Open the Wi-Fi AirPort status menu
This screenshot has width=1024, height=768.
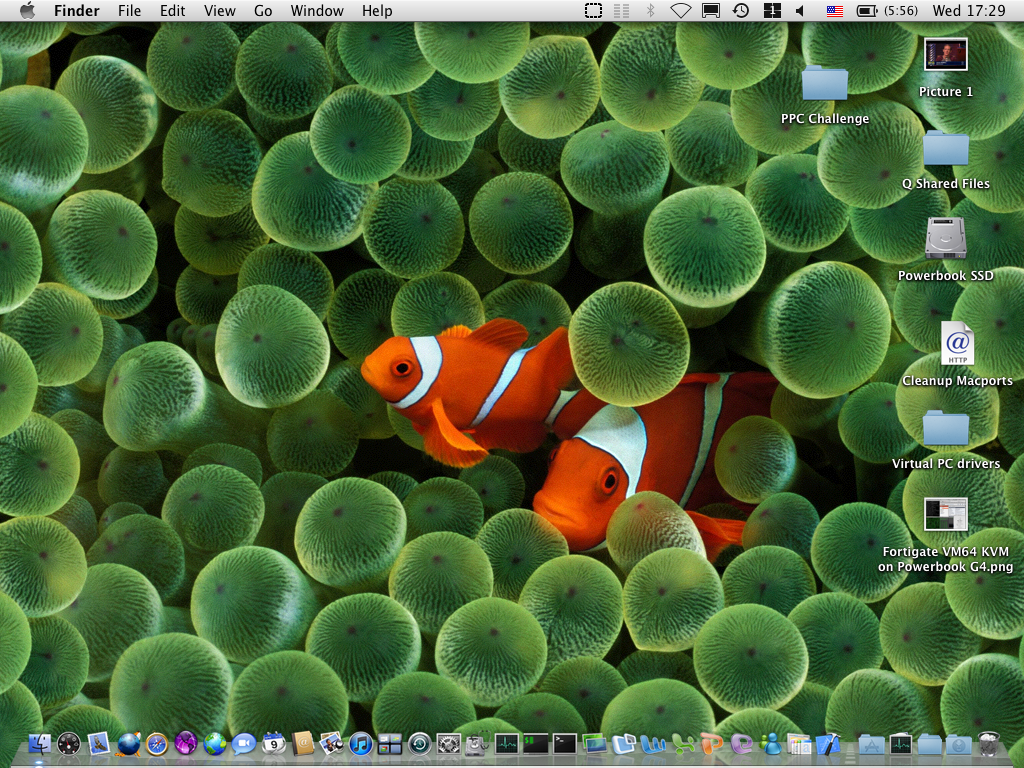click(x=680, y=10)
